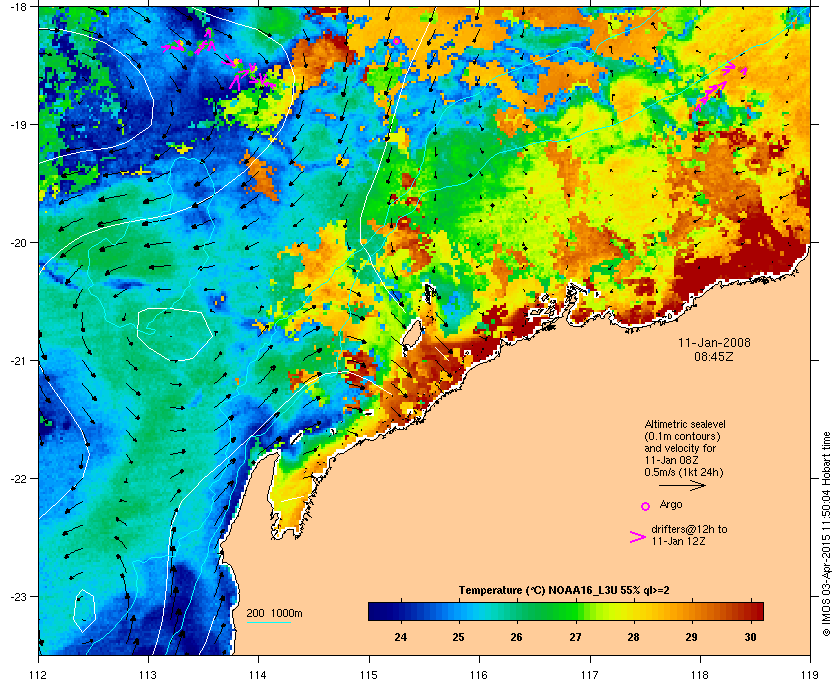
Task: Click the colorbar tick label 30
Action: coord(750,637)
